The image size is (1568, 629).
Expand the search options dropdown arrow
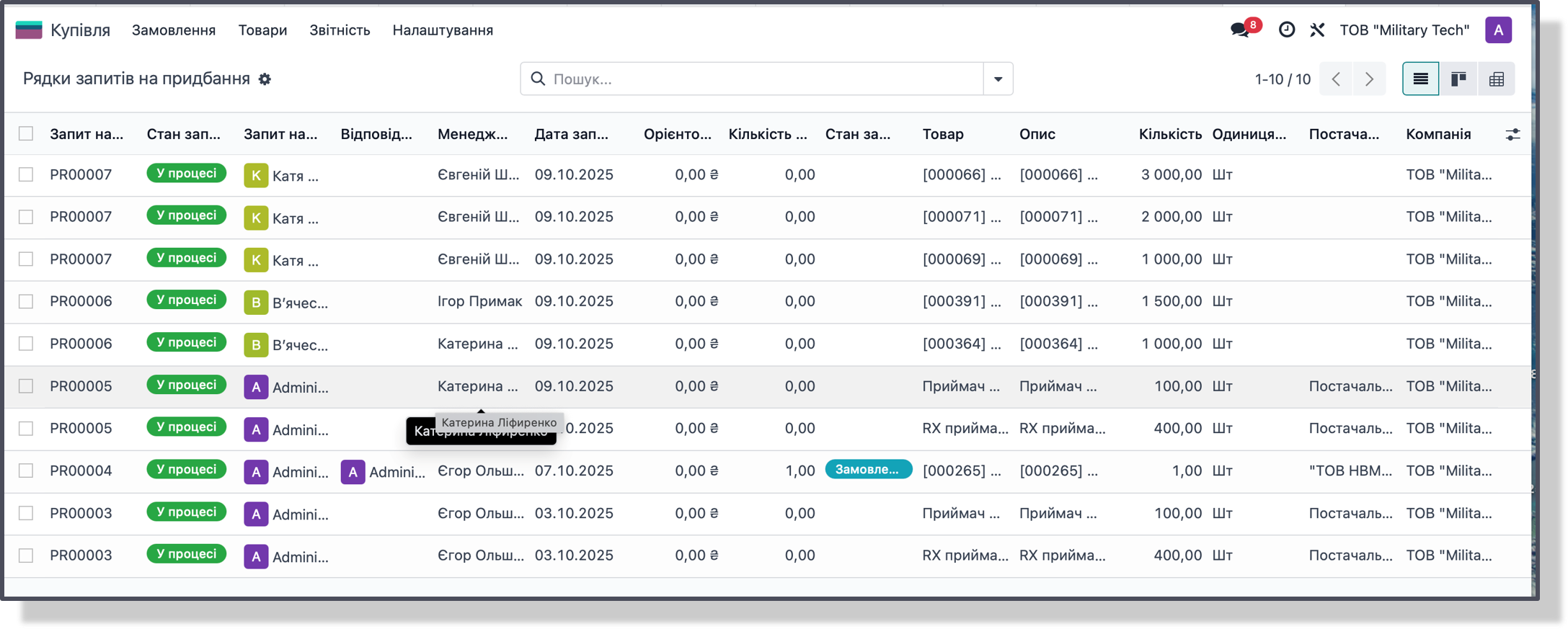click(x=998, y=79)
